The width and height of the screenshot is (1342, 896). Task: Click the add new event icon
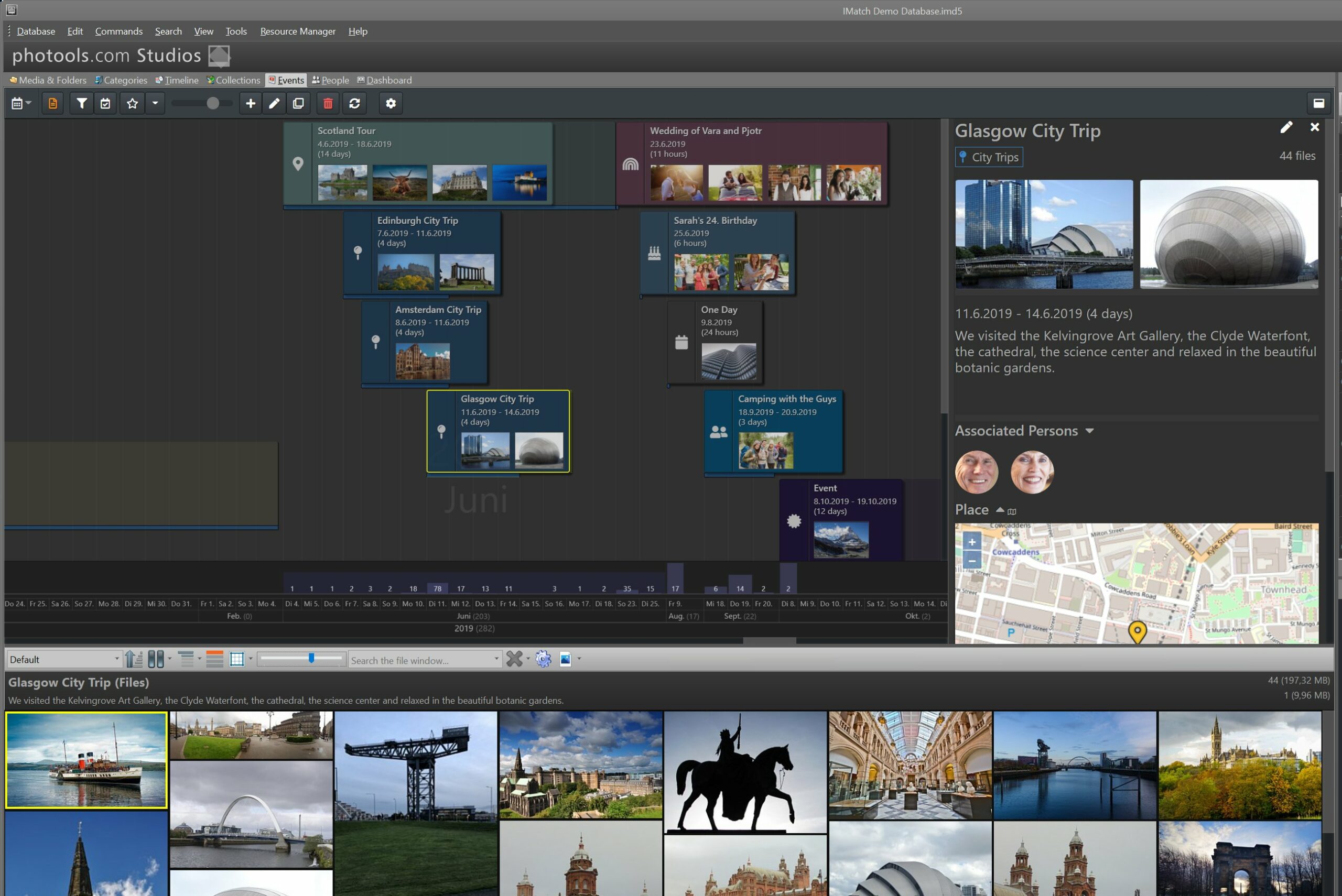pyautogui.click(x=251, y=103)
